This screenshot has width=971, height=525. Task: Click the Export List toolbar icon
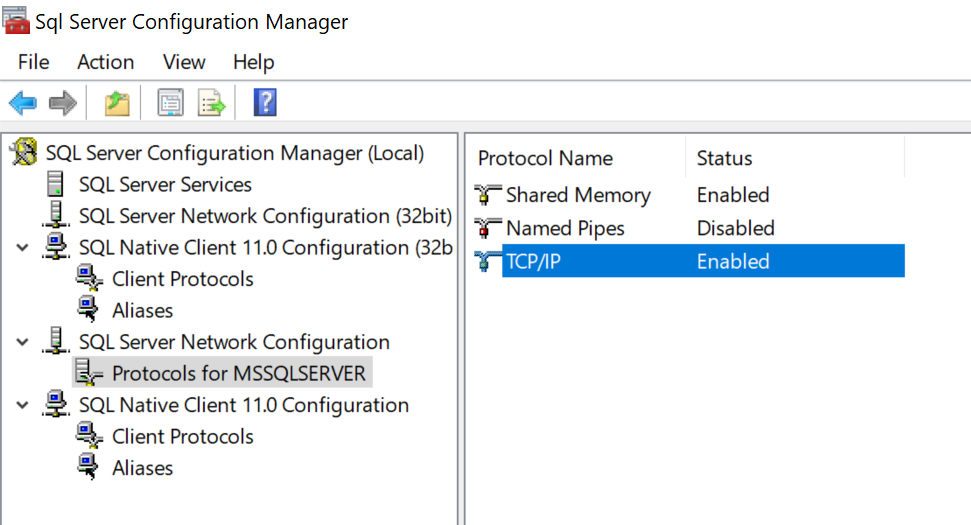point(211,102)
